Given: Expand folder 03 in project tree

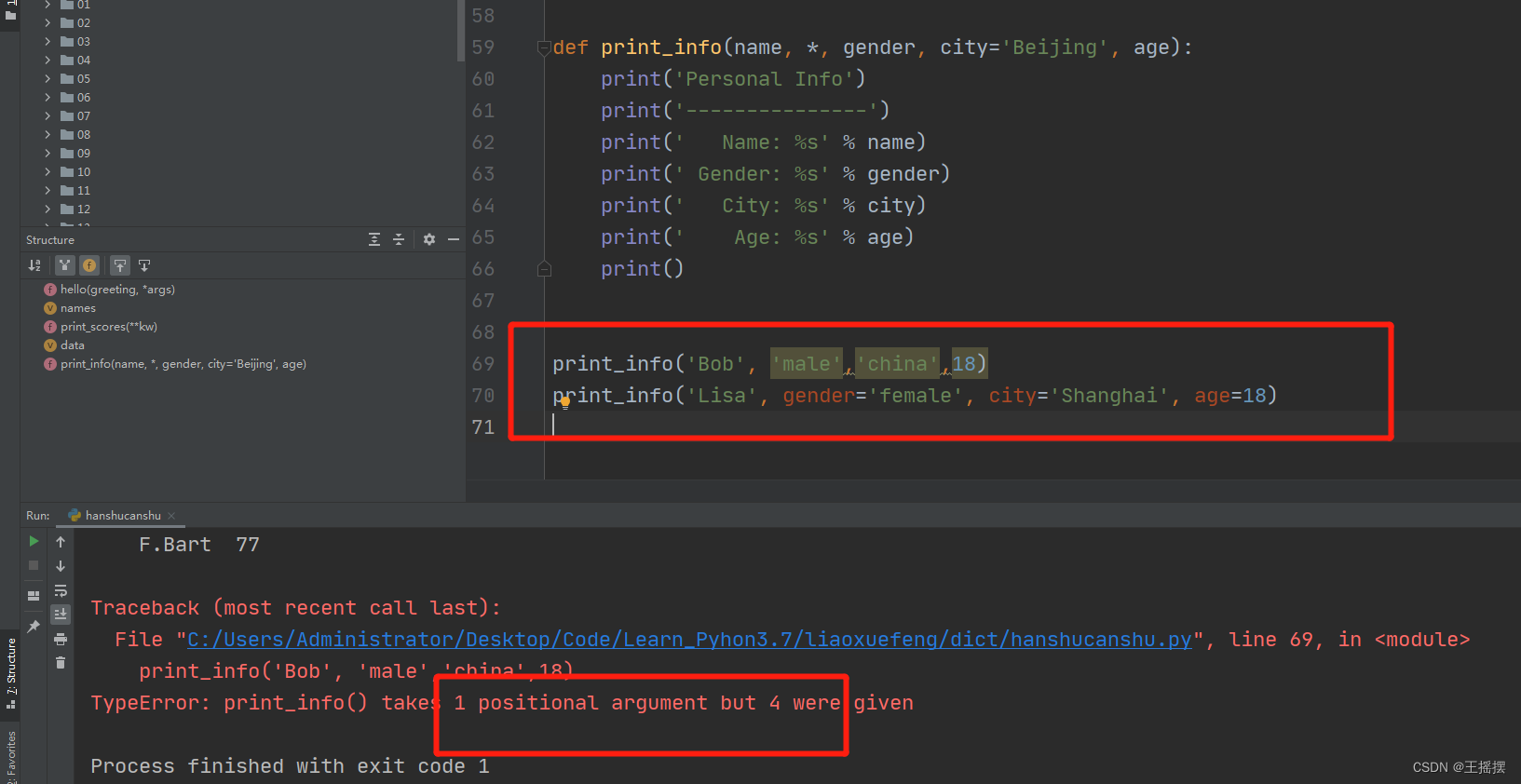Looking at the screenshot, I should click(48, 41).
